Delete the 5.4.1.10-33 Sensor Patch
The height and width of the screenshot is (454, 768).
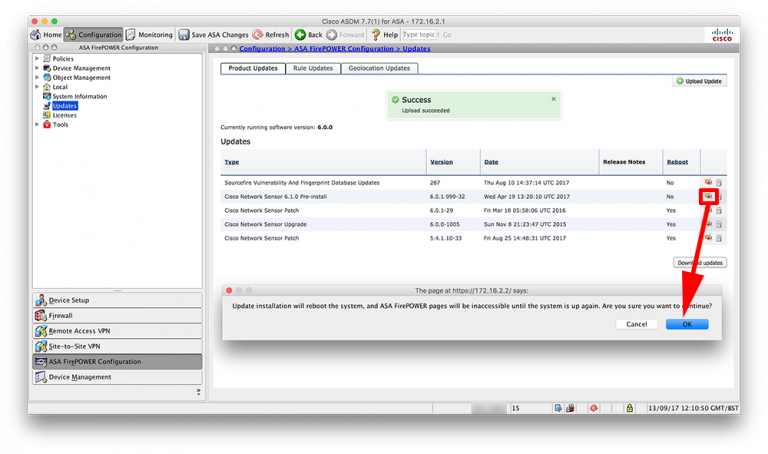coord(719,238)
